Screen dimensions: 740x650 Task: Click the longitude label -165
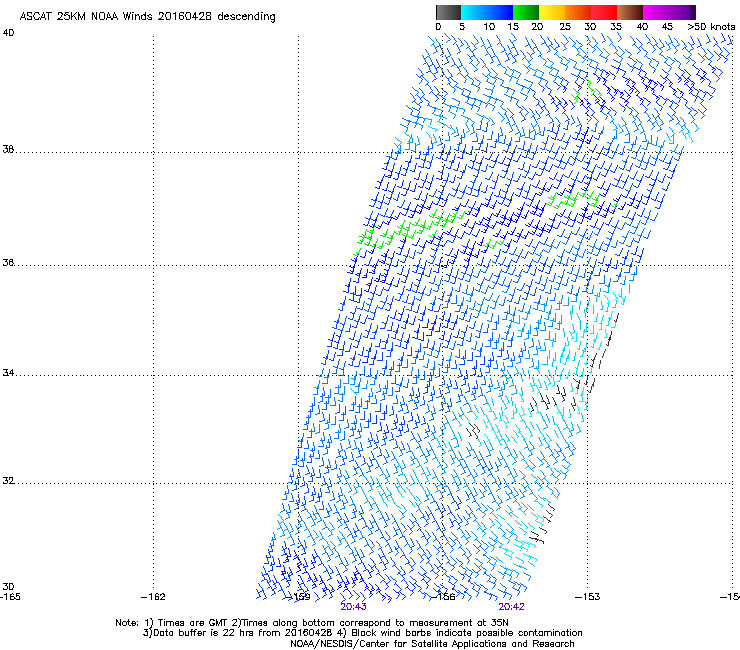pyautogui.click(x=10, y=597)
